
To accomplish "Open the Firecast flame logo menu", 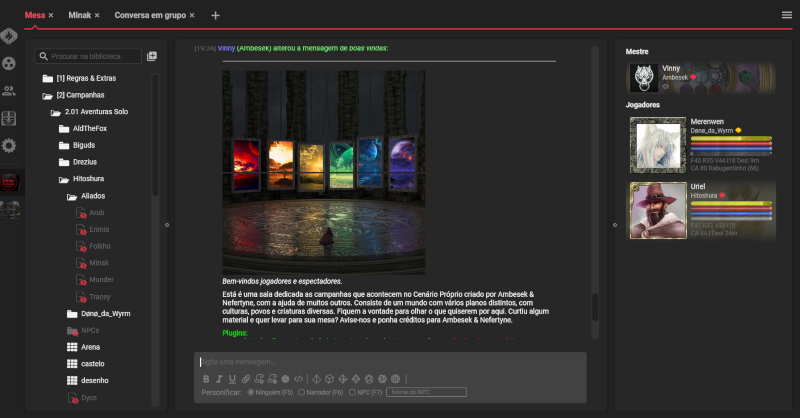I will [x=9, y=36].
